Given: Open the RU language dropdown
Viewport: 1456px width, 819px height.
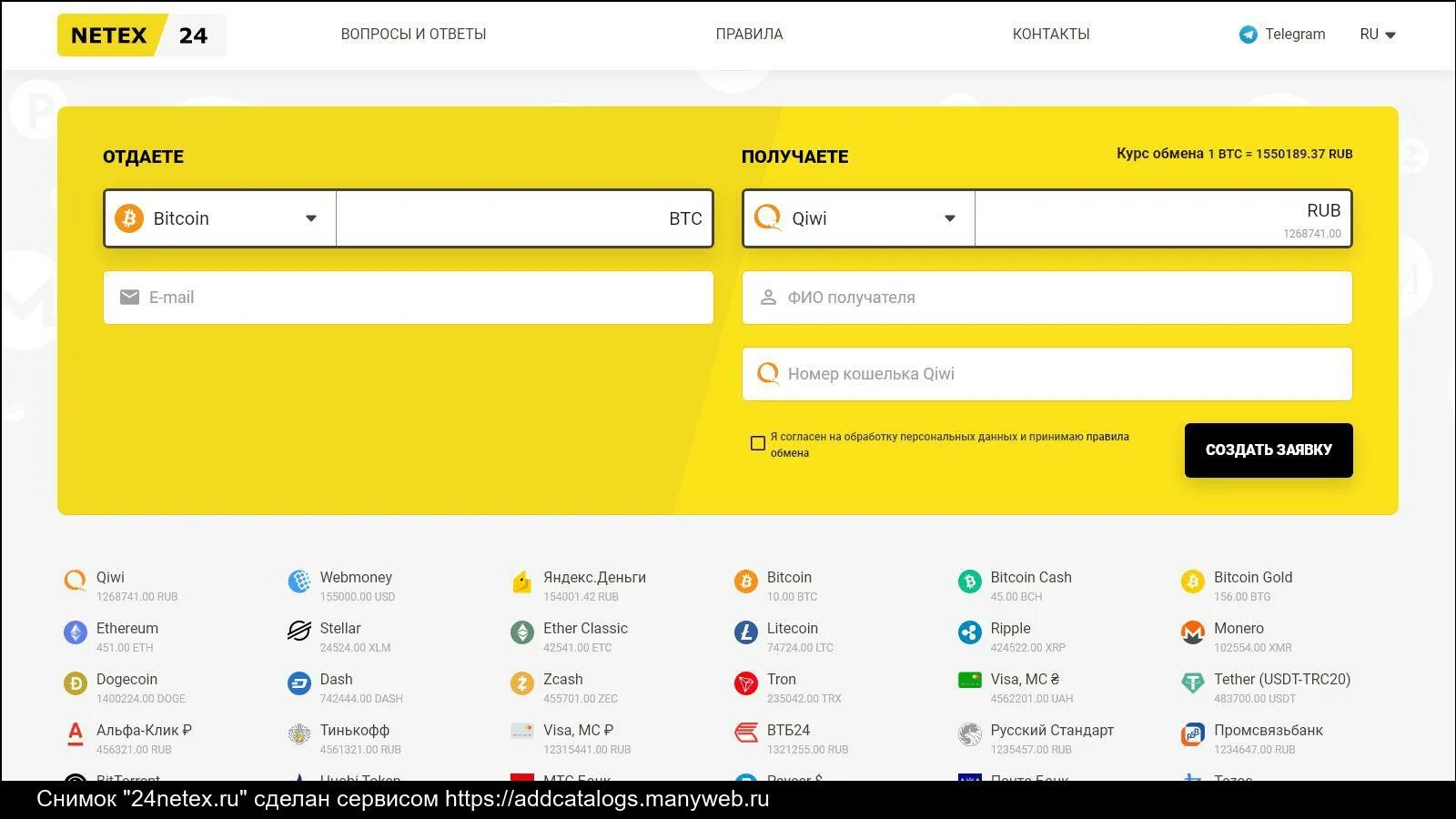Looking at the screenshot, I should (1378, 35).
